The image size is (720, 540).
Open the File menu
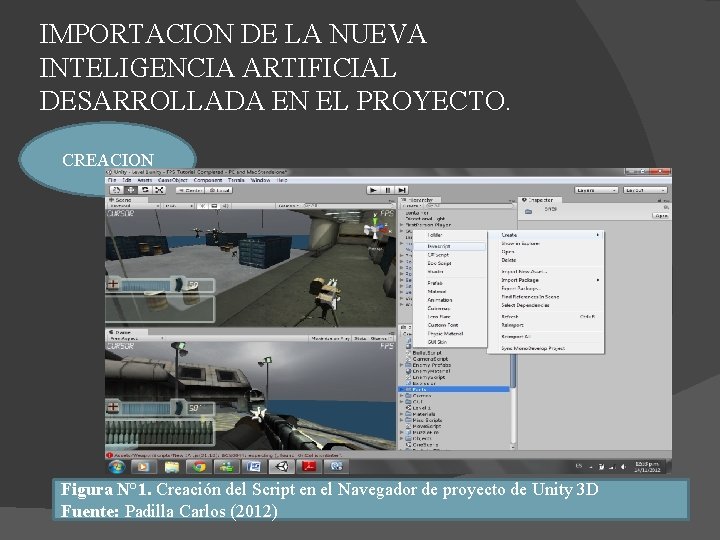[112, 180]
